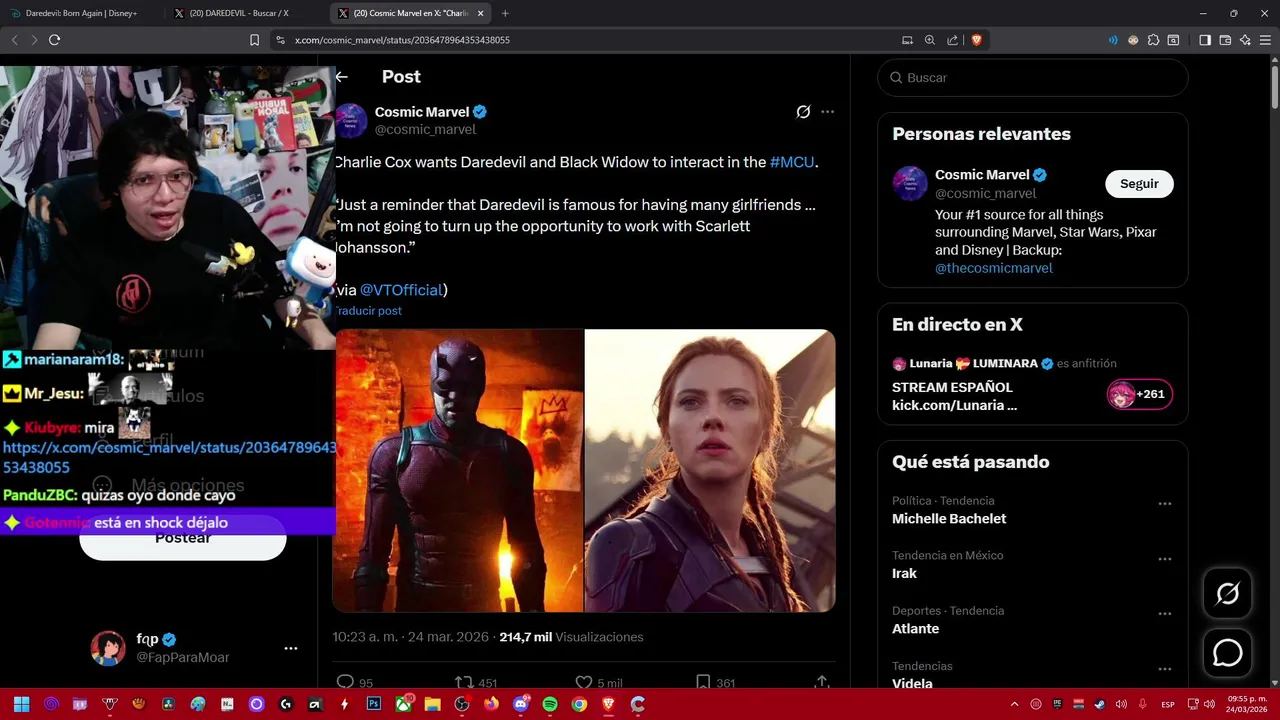Open the @FapParaMoar account menu dots
The height and width of the screenshot is (720, 1280).
point(291,648)
